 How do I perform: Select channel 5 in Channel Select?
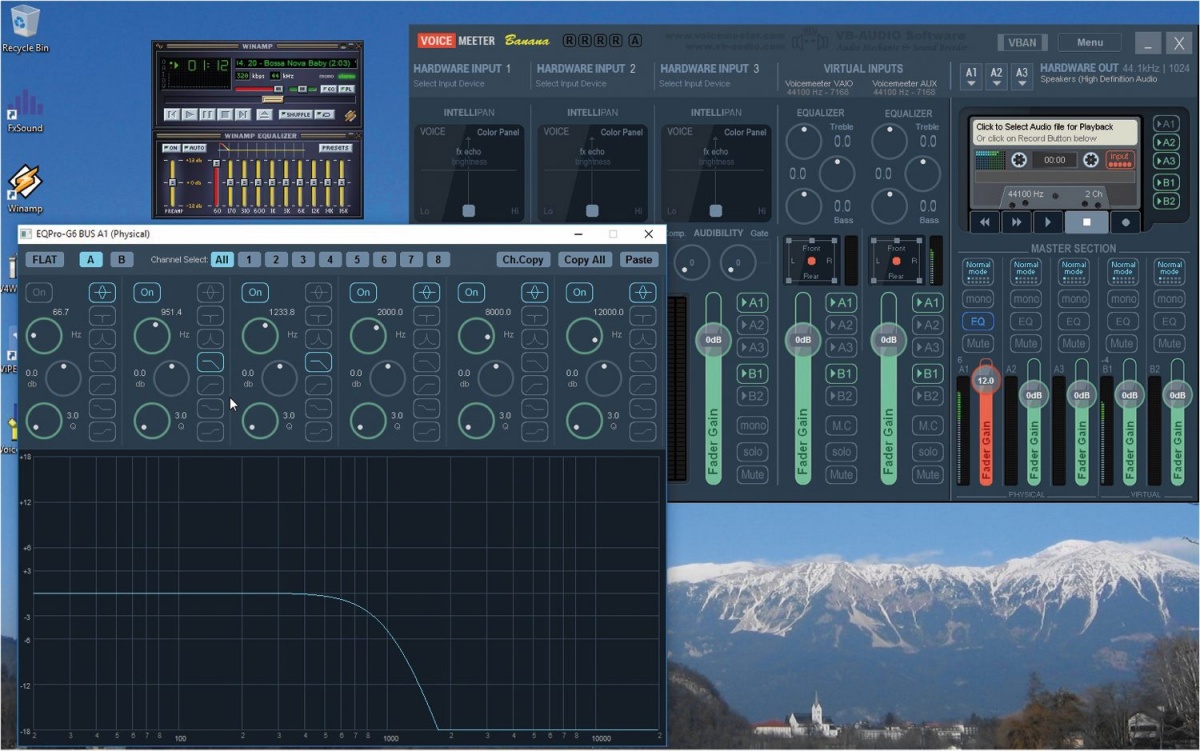[x=357, y=260]
